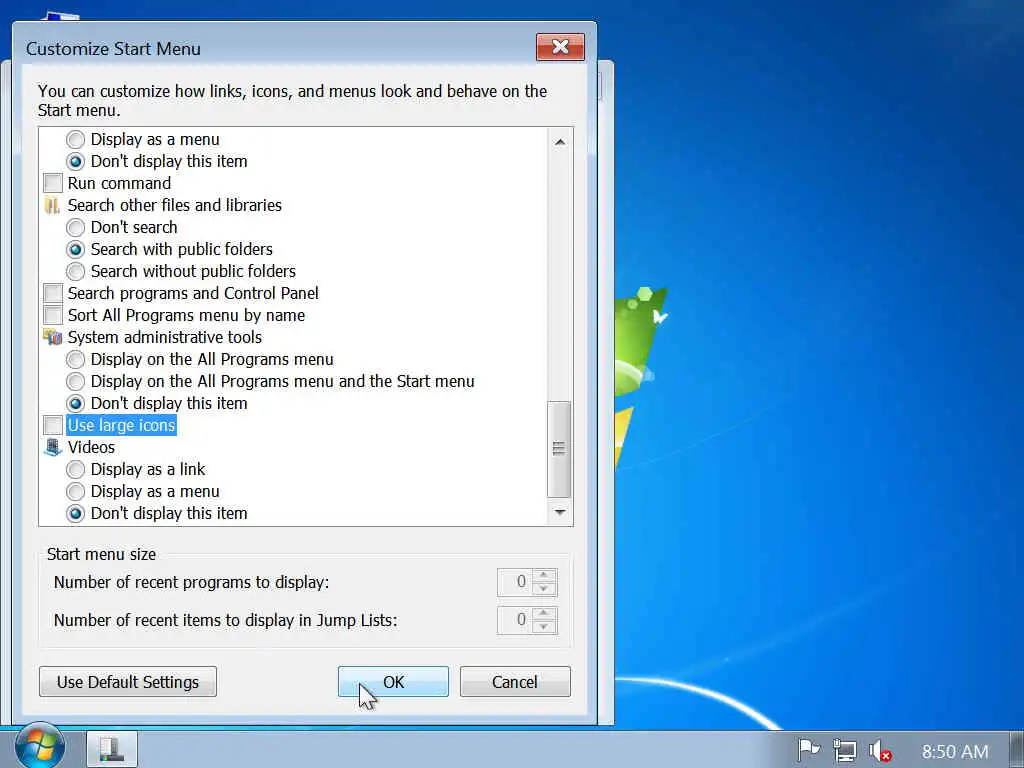Open the Action Center flag icon
The image size is (1024, 768).
808,750
